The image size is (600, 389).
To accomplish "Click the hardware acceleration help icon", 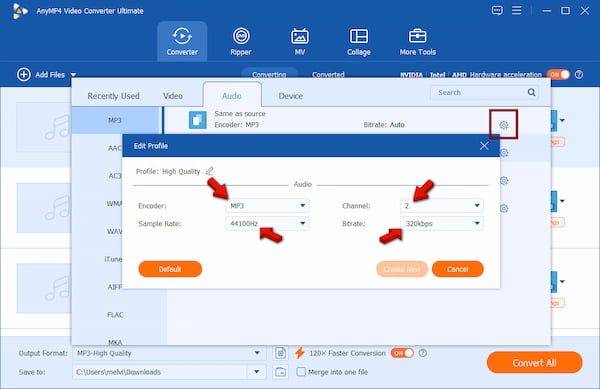I will coord(579,75).
